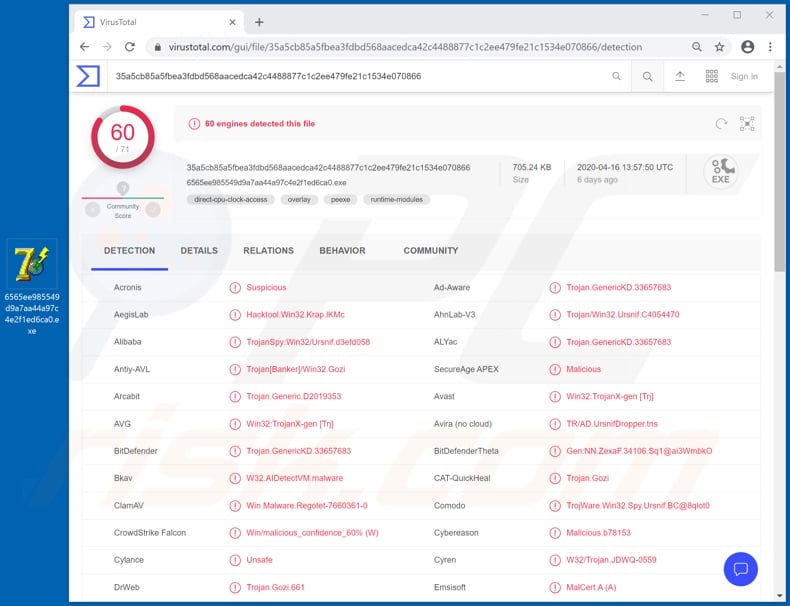Click the browser address bar URL
The height and width of the screenshot is (606, 790).
[x=405, y=47]
